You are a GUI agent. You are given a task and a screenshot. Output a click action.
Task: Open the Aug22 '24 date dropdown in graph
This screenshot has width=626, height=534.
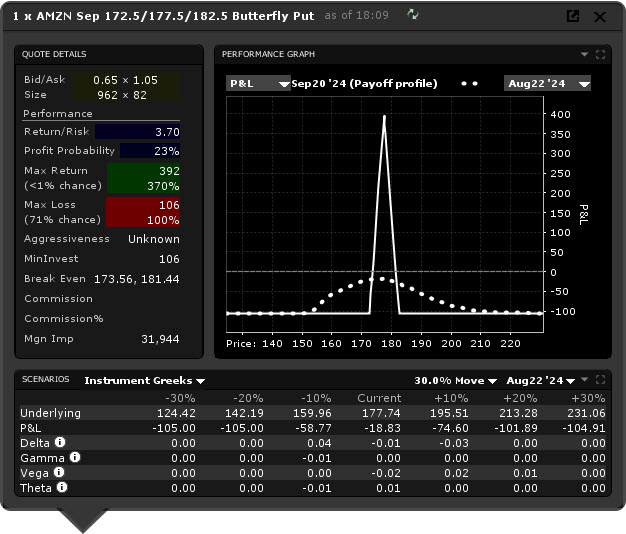[x=547, y=84]
